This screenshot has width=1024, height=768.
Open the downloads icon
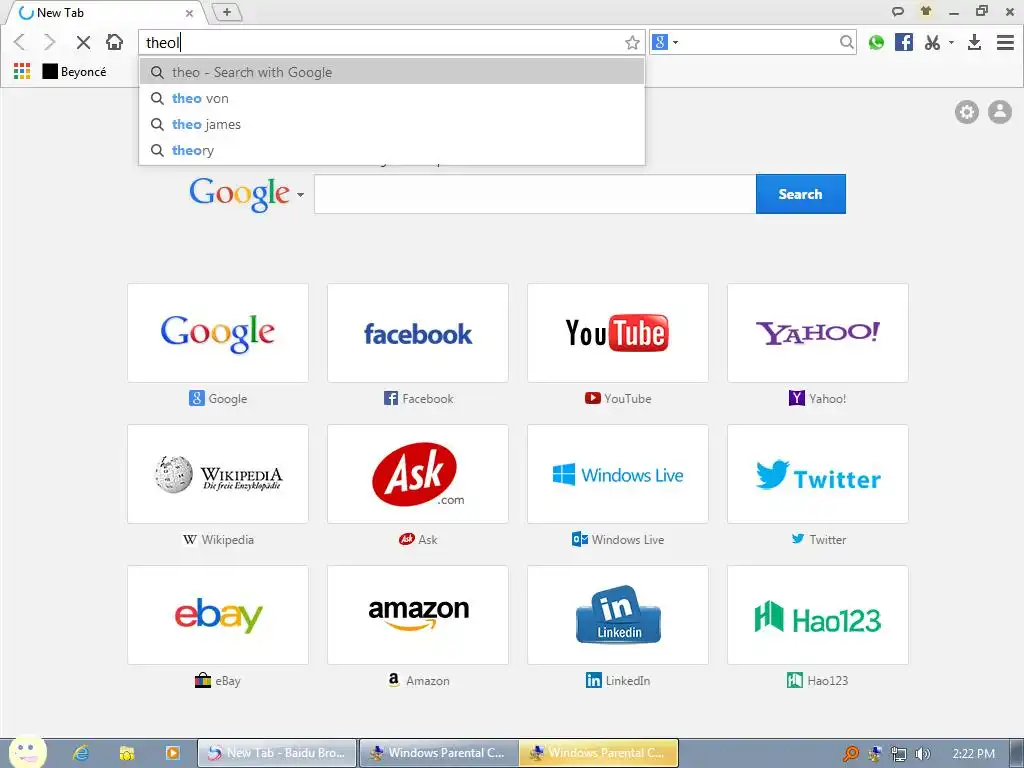point(974,42)
